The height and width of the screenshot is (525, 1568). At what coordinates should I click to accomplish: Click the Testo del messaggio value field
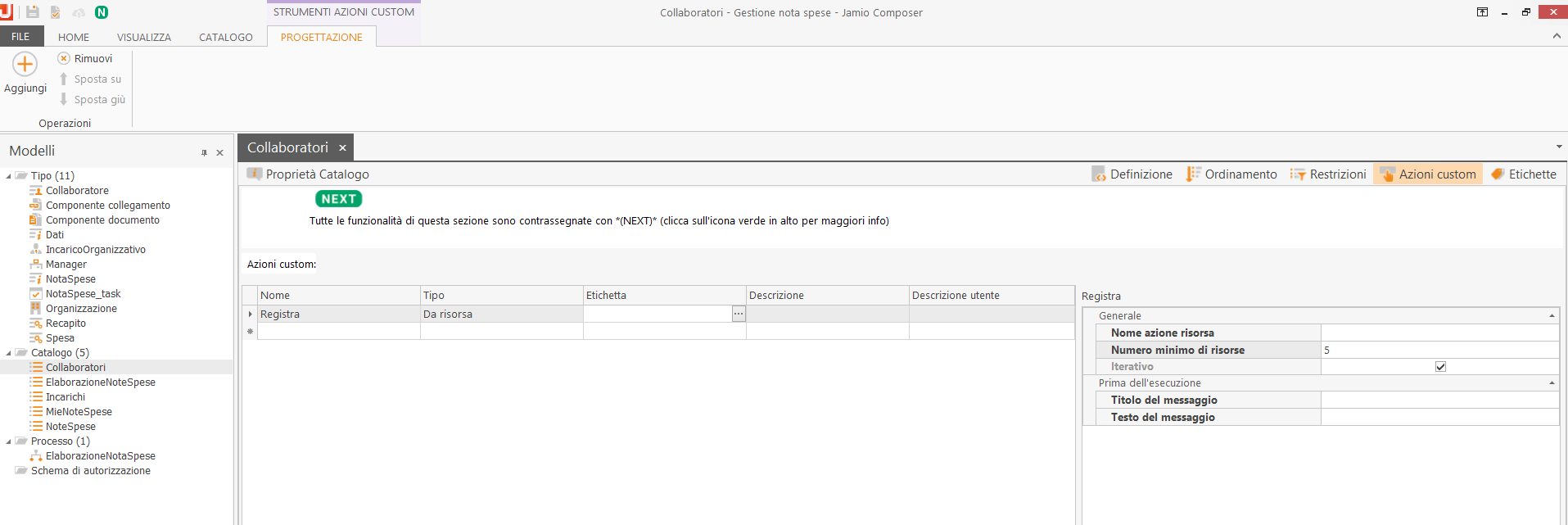pos(1439,417)
